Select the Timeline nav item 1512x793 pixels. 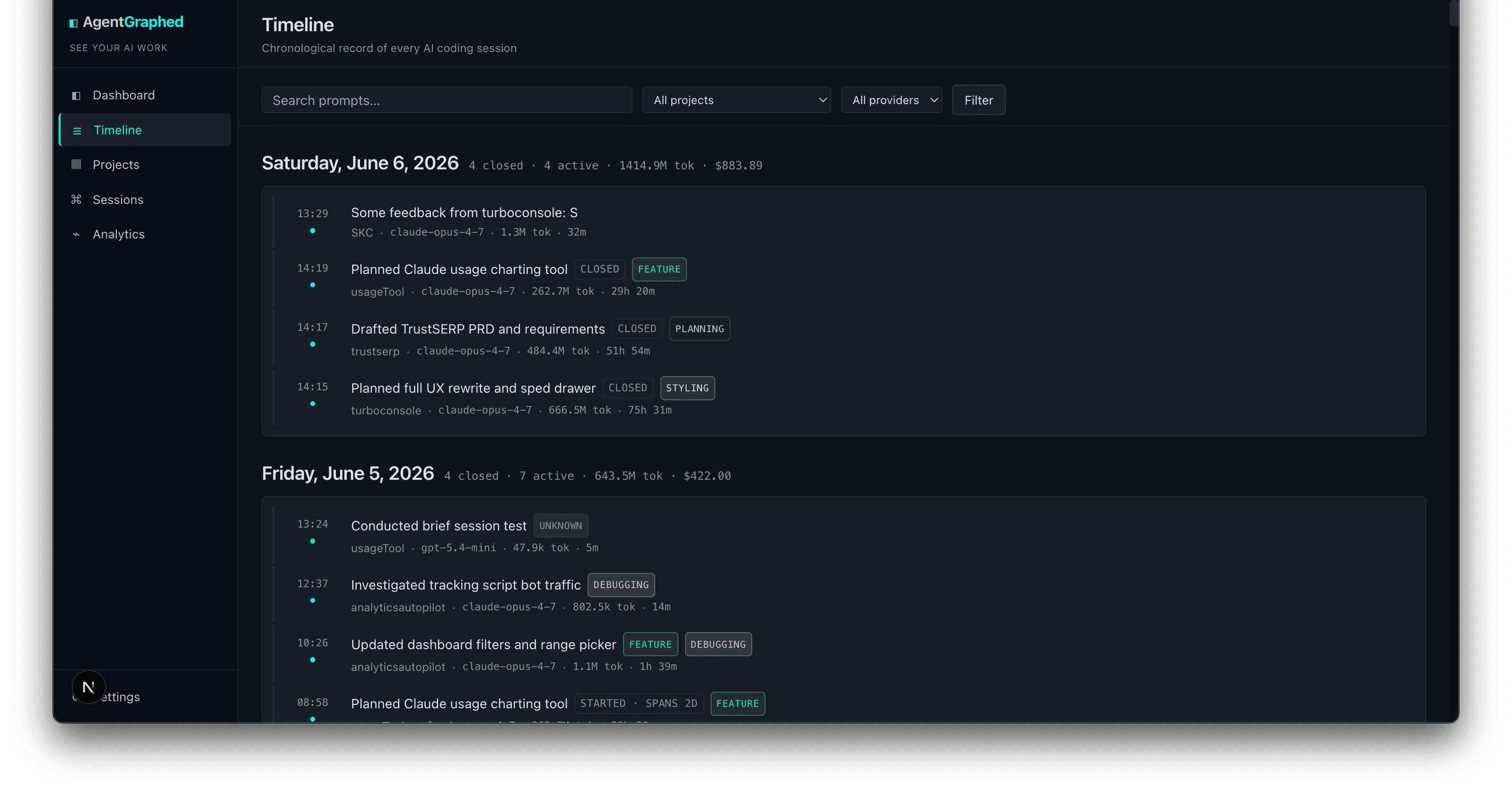[145, 130]
